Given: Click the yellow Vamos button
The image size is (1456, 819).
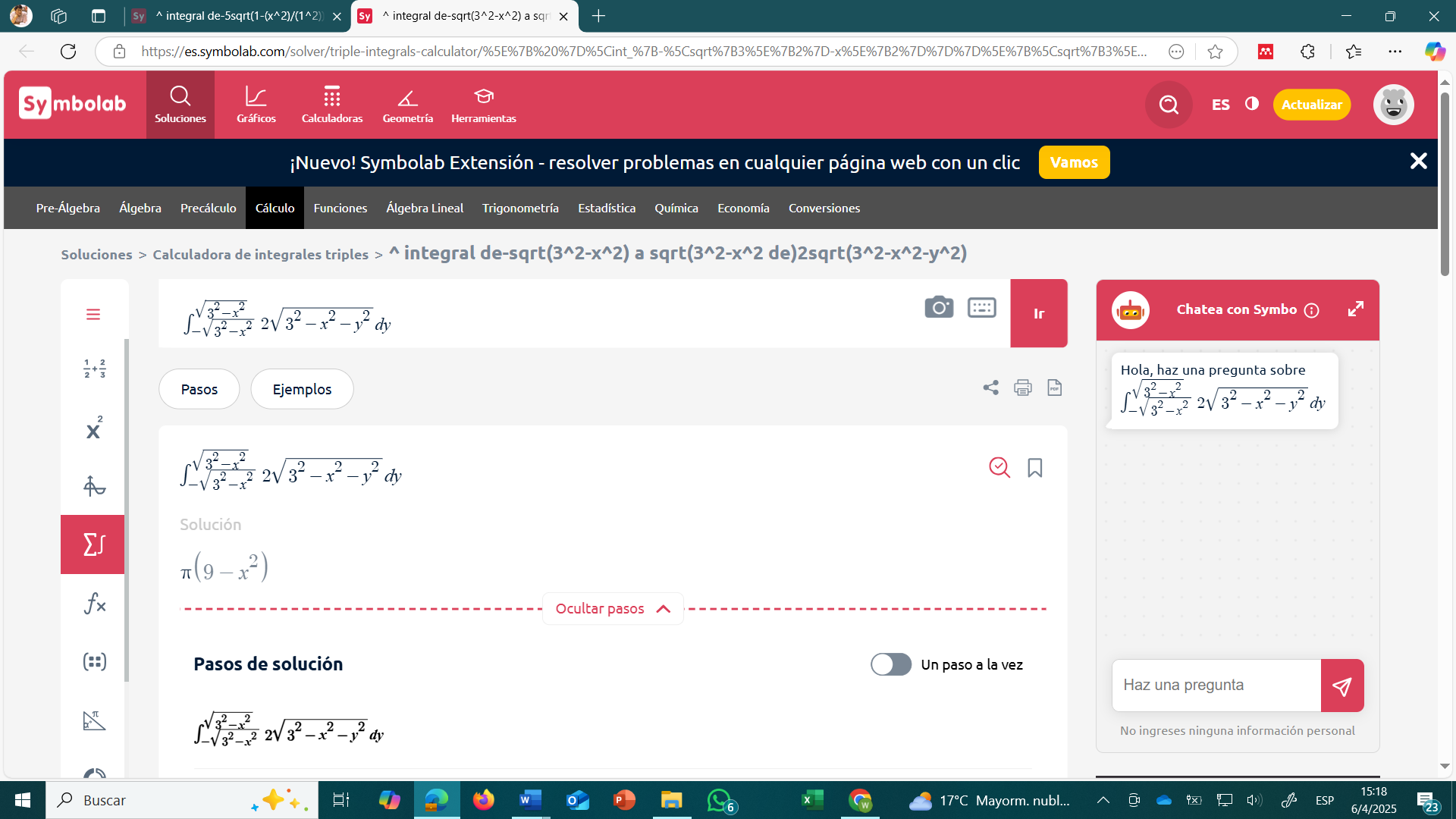Looking at the screenshot, I should pyautogui.click(x=1074, y=162).
